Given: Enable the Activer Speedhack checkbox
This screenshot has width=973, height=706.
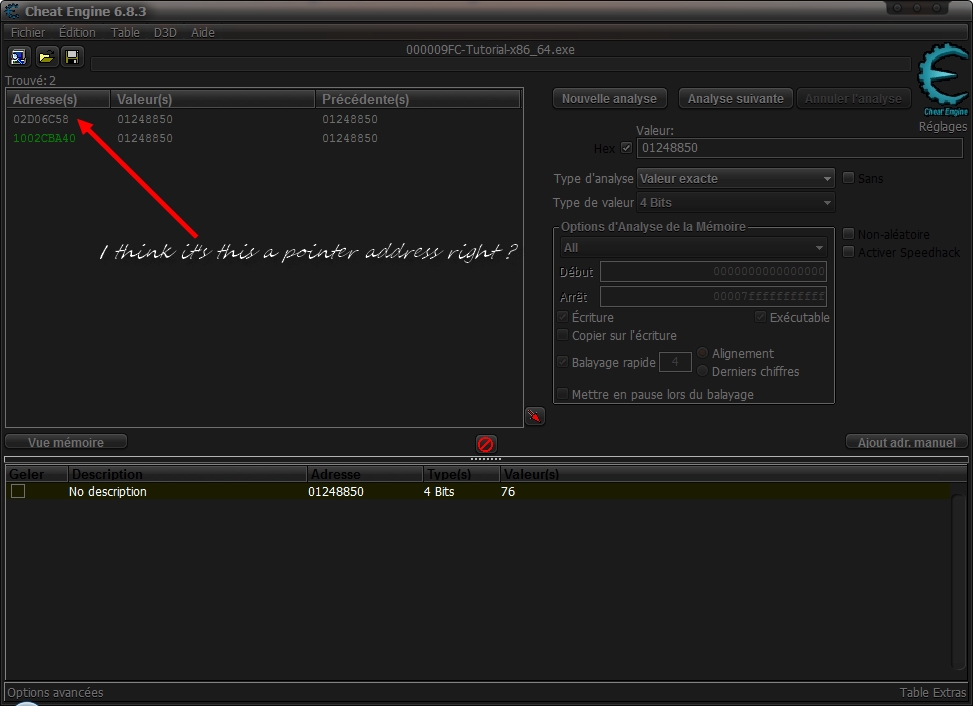Looking at the screenshot, I should pos(847,251).
